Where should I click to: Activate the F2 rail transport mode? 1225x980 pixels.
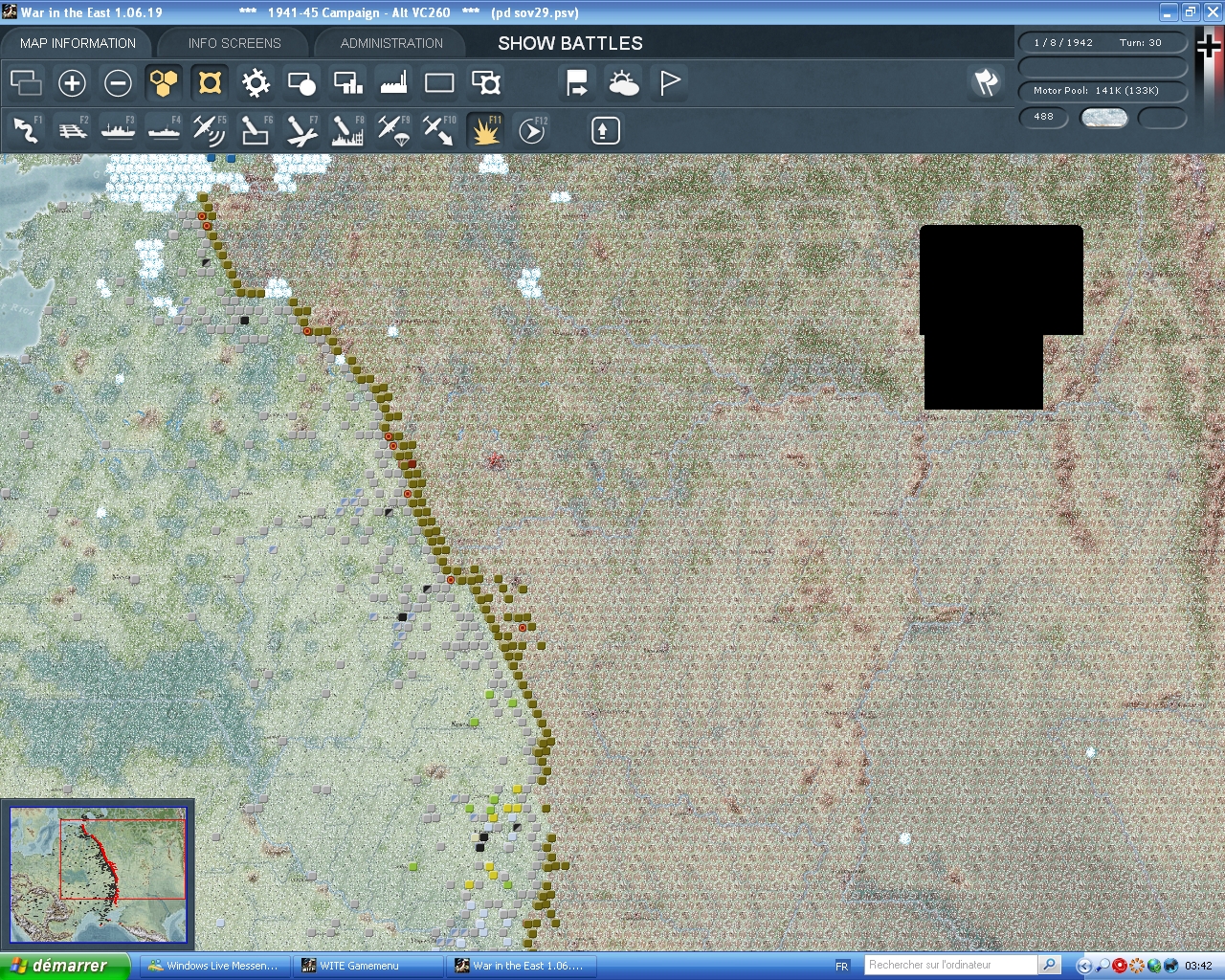click(x=72, y=130)
